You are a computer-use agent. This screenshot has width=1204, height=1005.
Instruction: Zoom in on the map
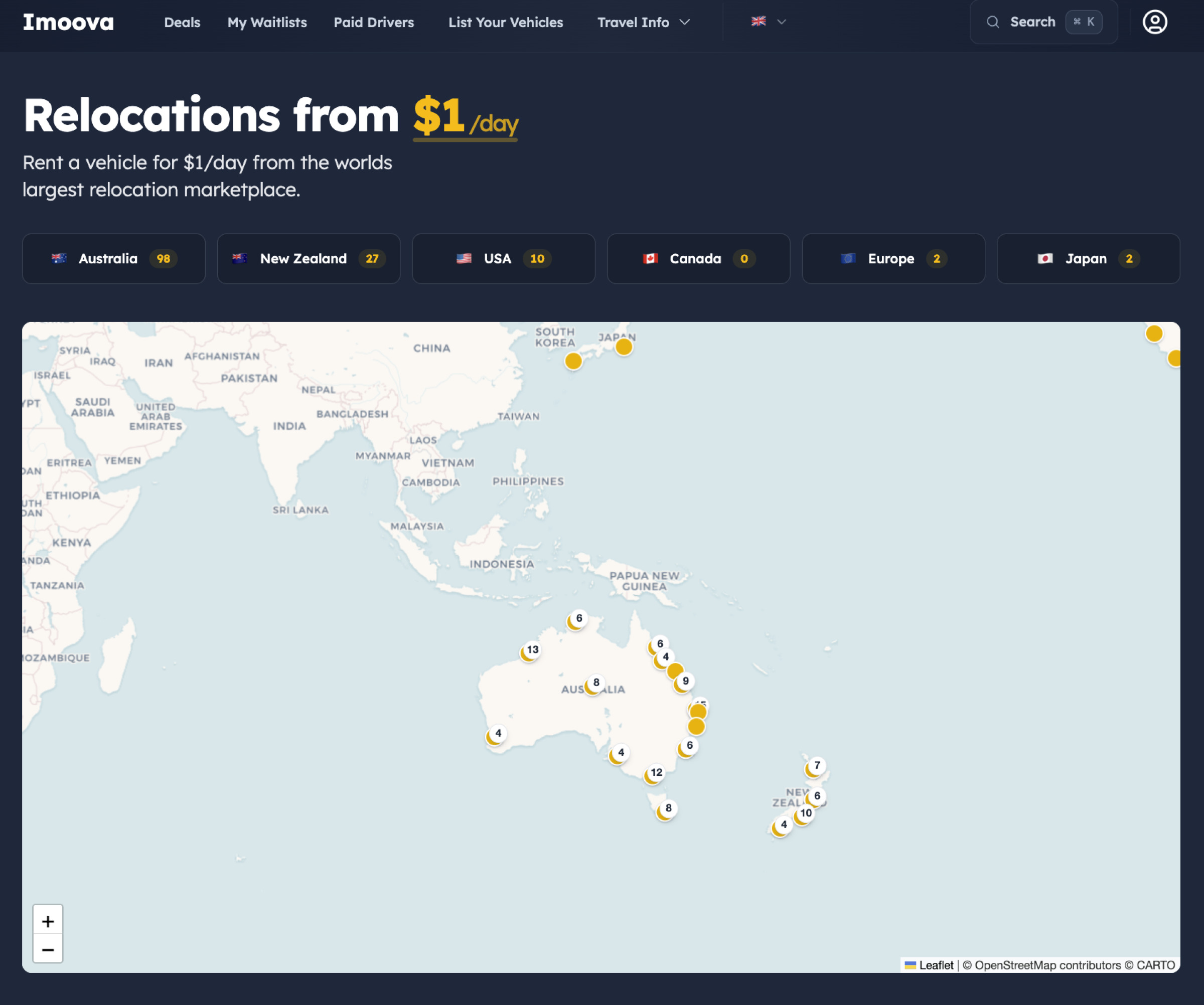tap(48, 921)
